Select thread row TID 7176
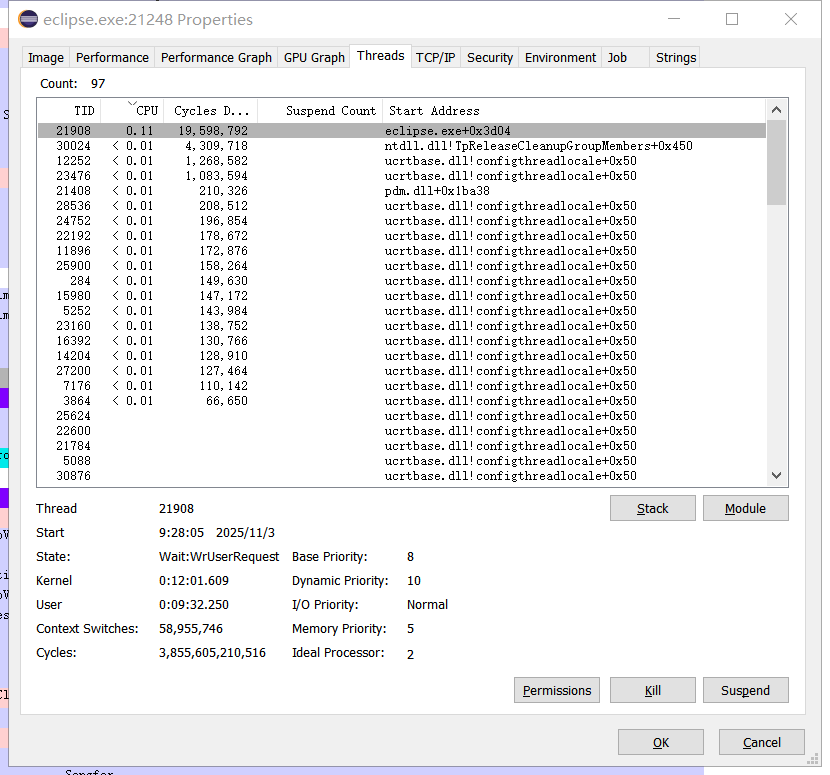The image size is (830, 775). click(402, 385)
